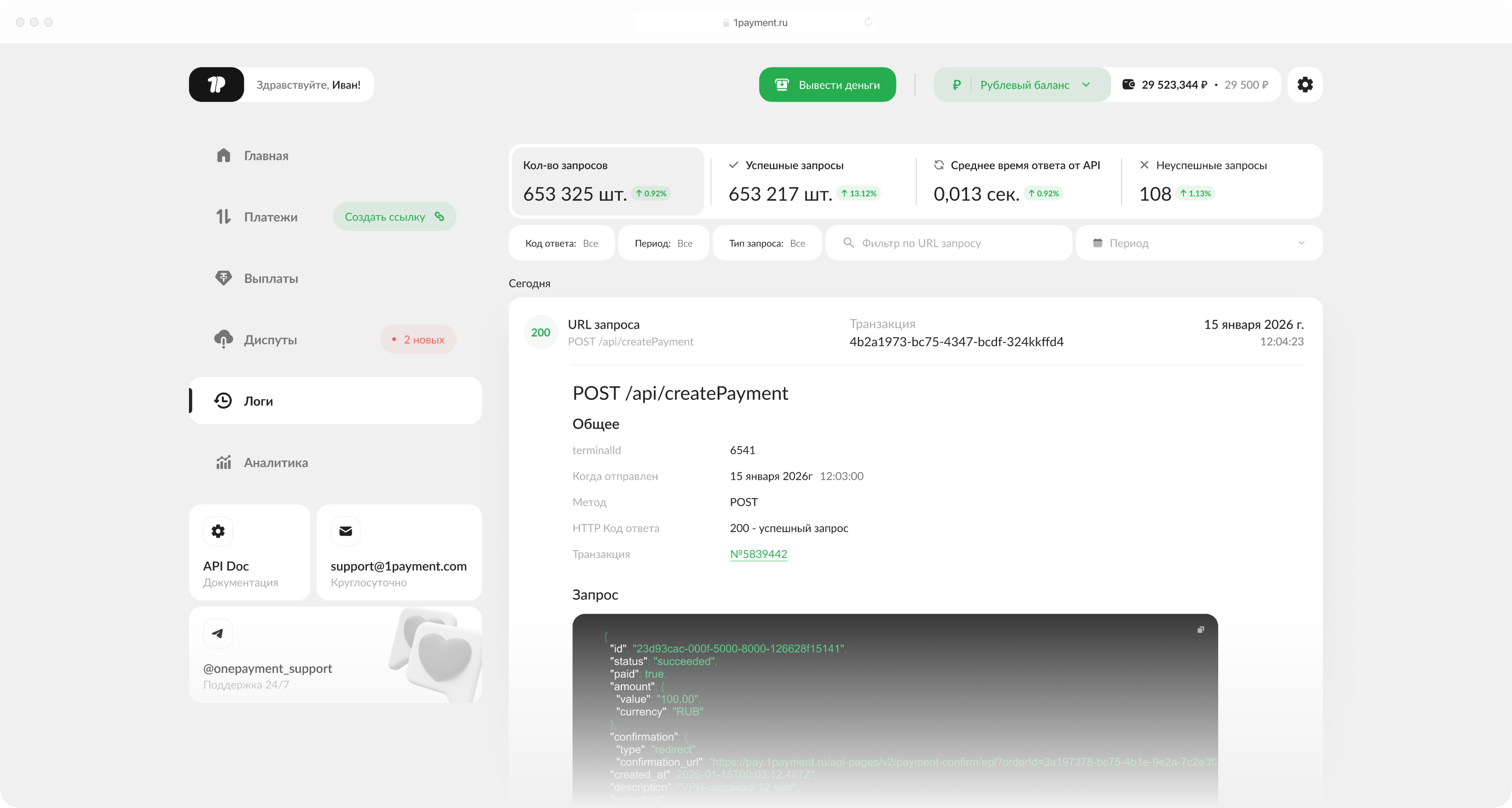The height and width of the screenshot is (808, 1512).
Task: Click the 2 новых disputes badge
Action: point(418,339)
